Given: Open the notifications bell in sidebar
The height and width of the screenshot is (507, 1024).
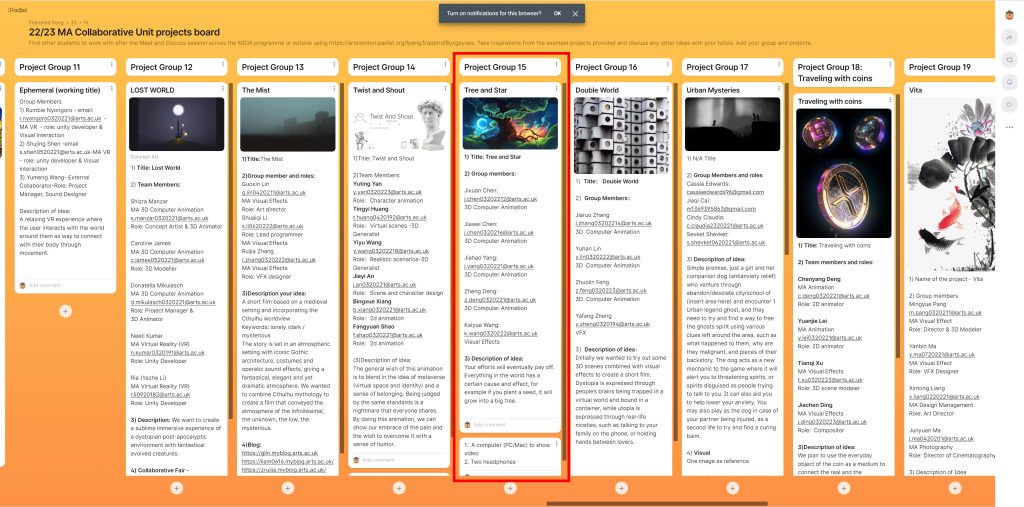Looking at the screenshot, I should pos(1010,82).
